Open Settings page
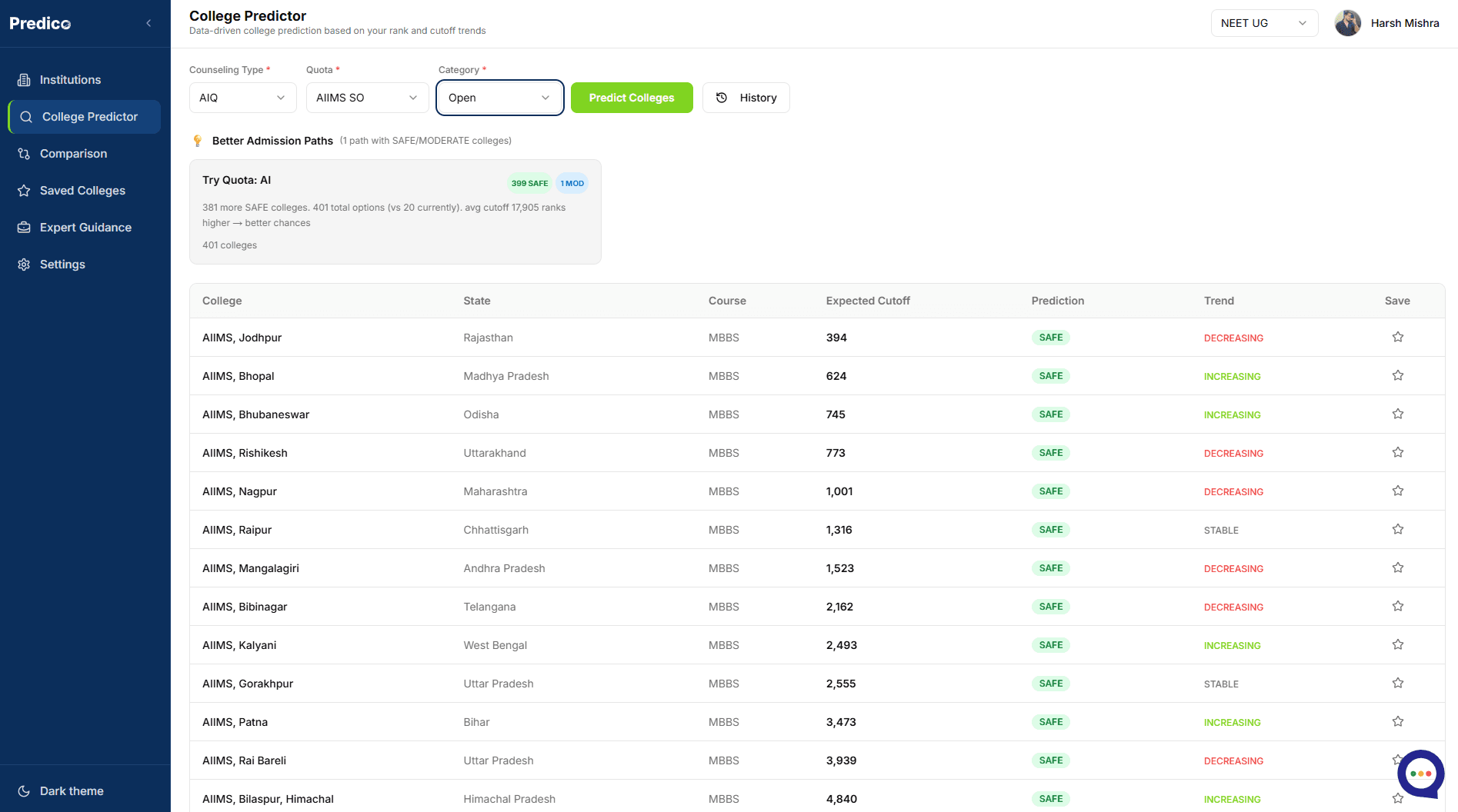Screen dimensions: 1458x812 (85, 265)
